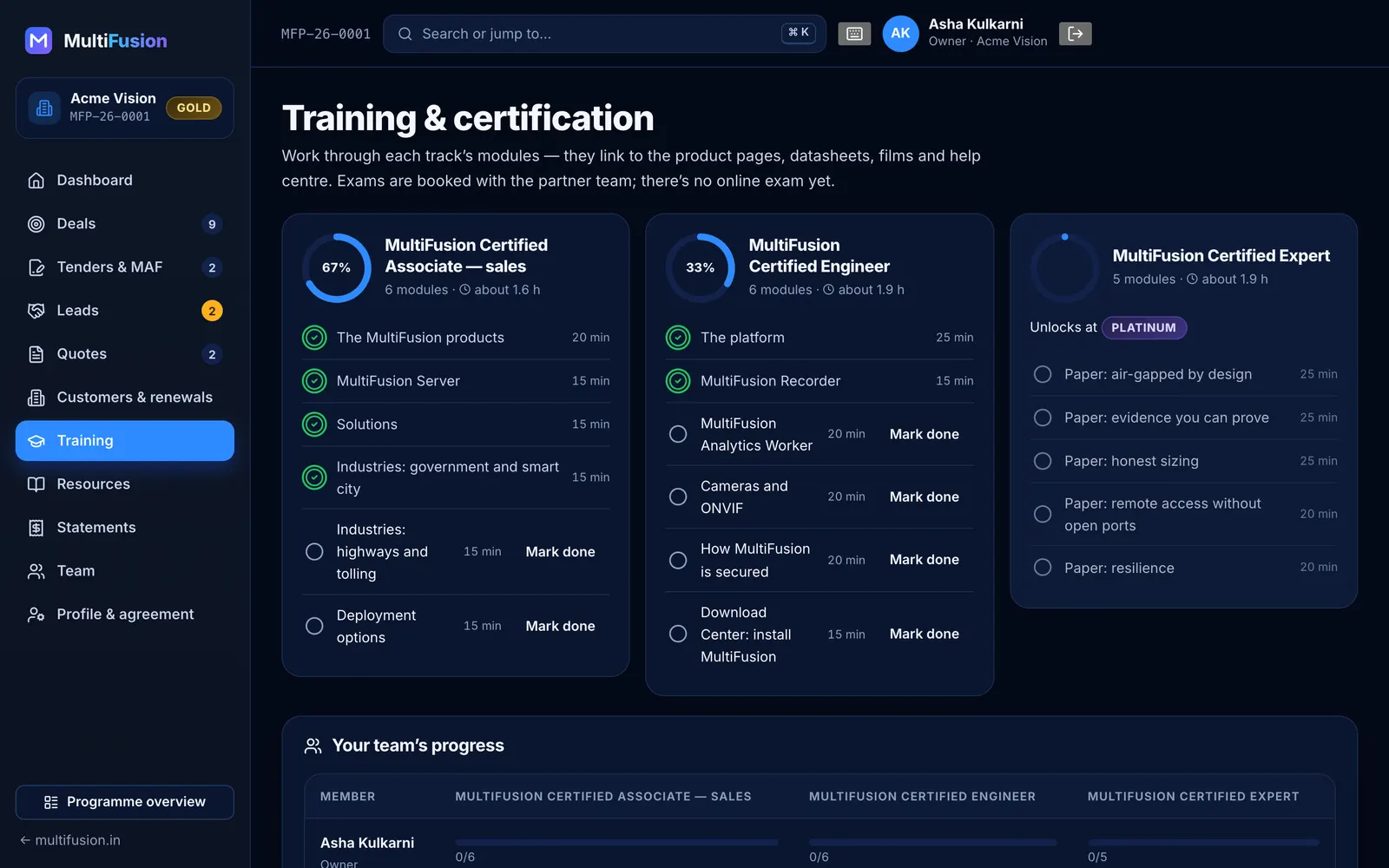Click the Leads badge showing 2

click(x=212, y=311)
